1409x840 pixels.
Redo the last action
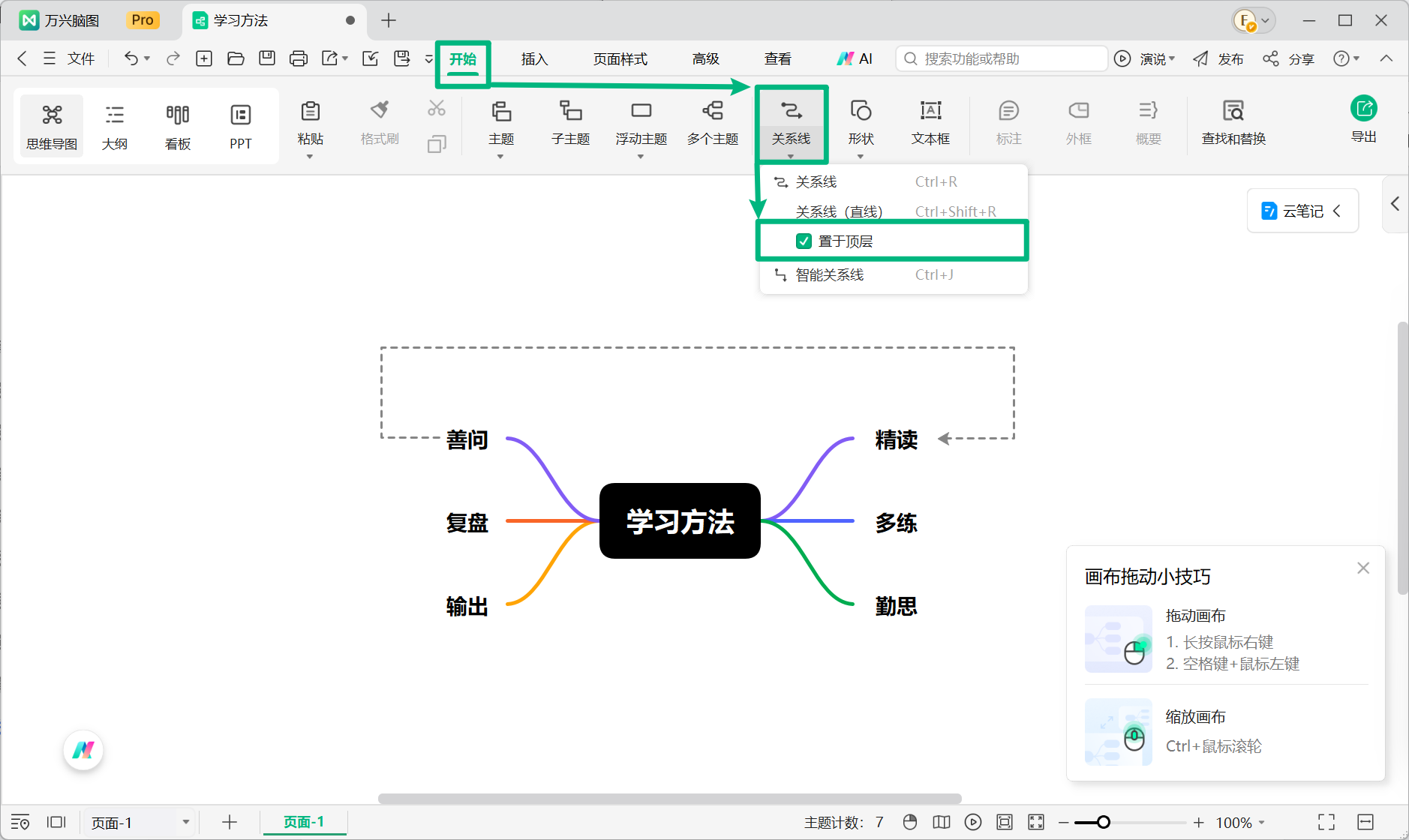click(x=173, y=58)
